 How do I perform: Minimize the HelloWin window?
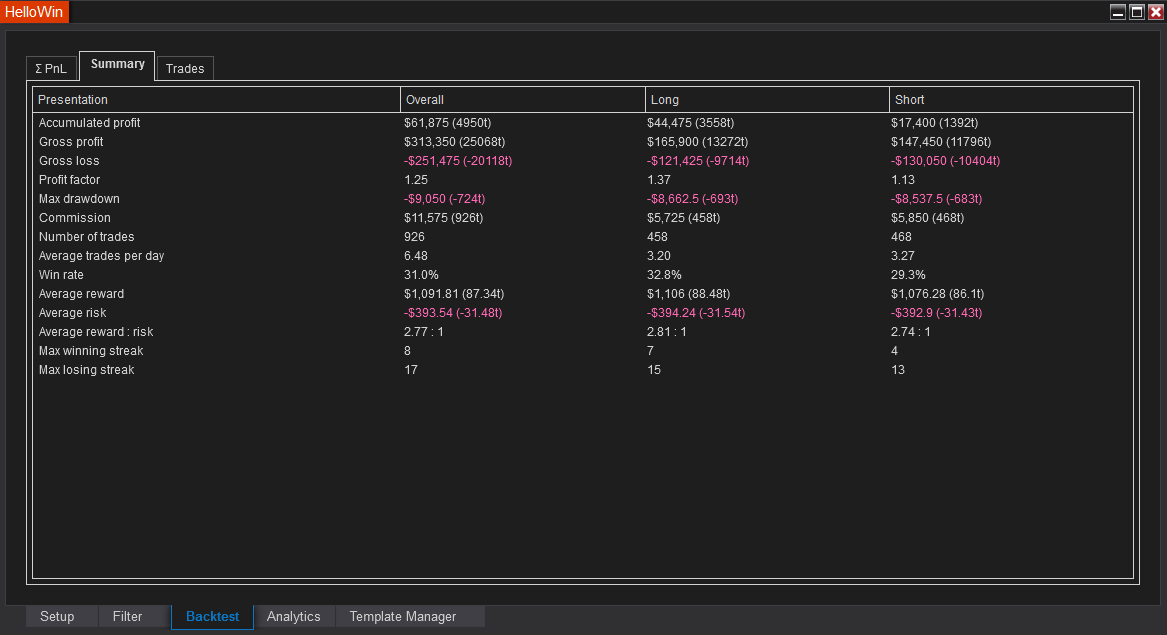click(x=1118, y=12)
